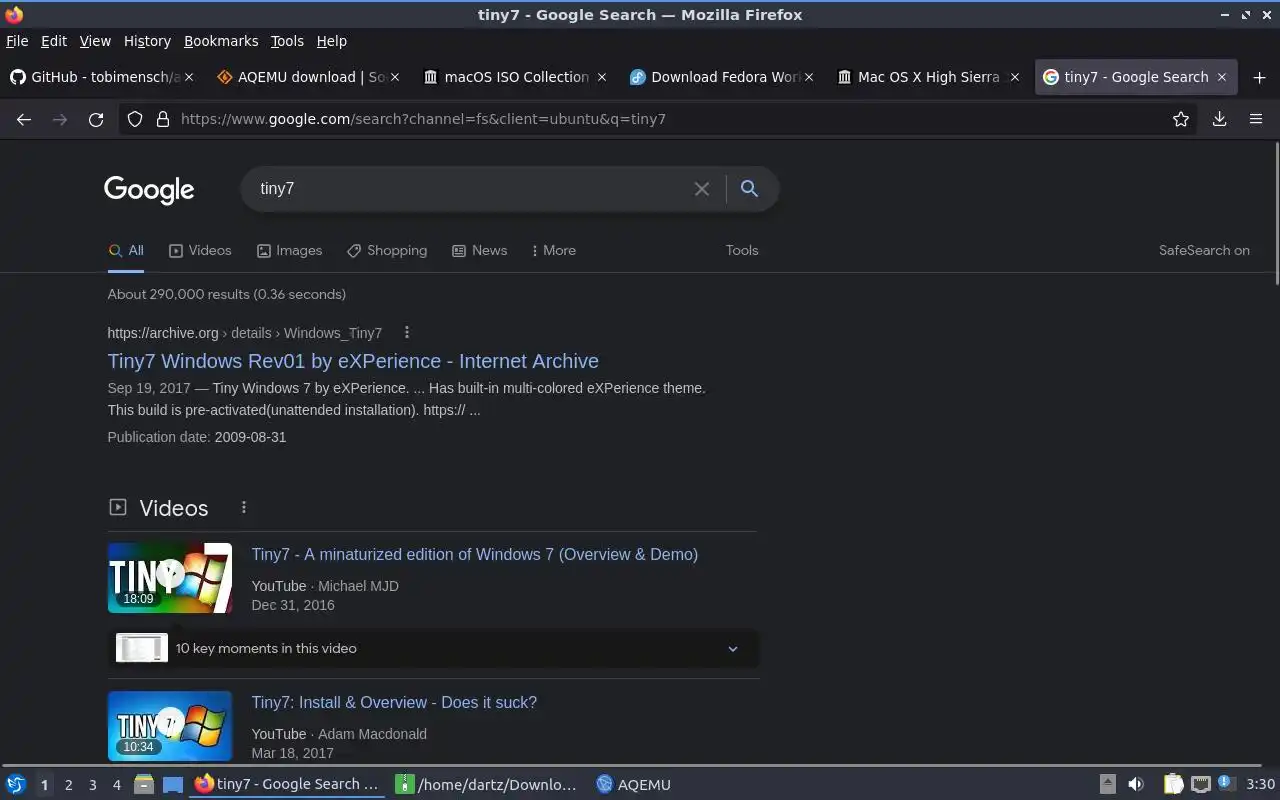
Task: Open the network tray icon
Action: click(x=1201, y=784)
